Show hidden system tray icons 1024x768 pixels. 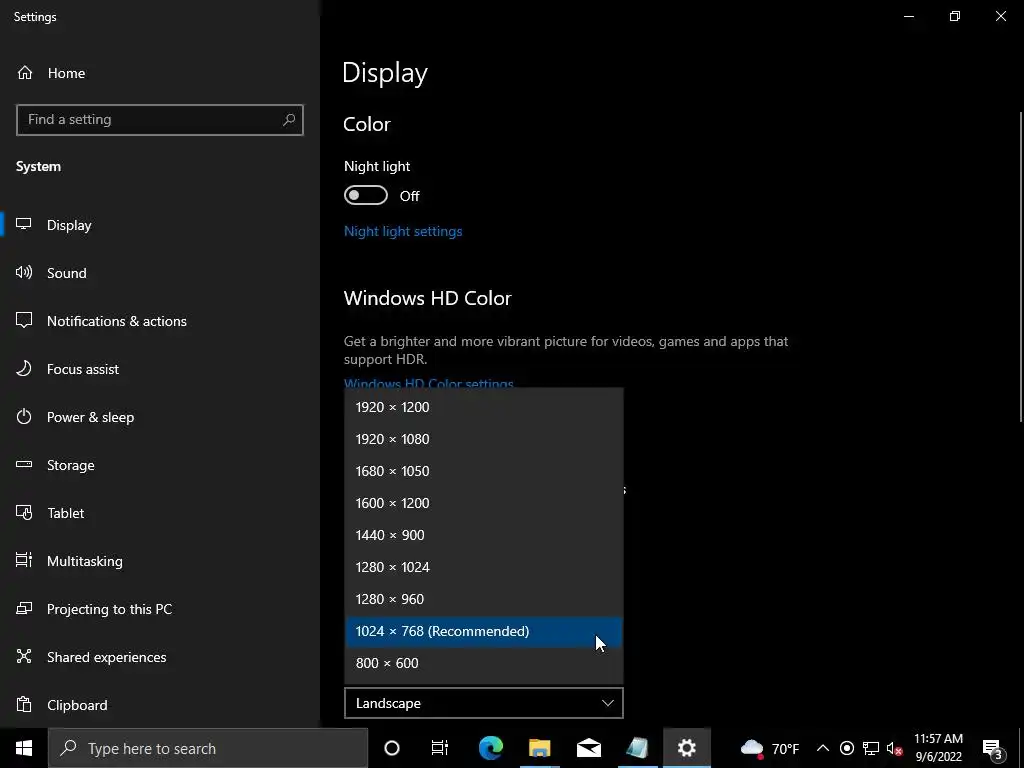[x=823, y=748]
